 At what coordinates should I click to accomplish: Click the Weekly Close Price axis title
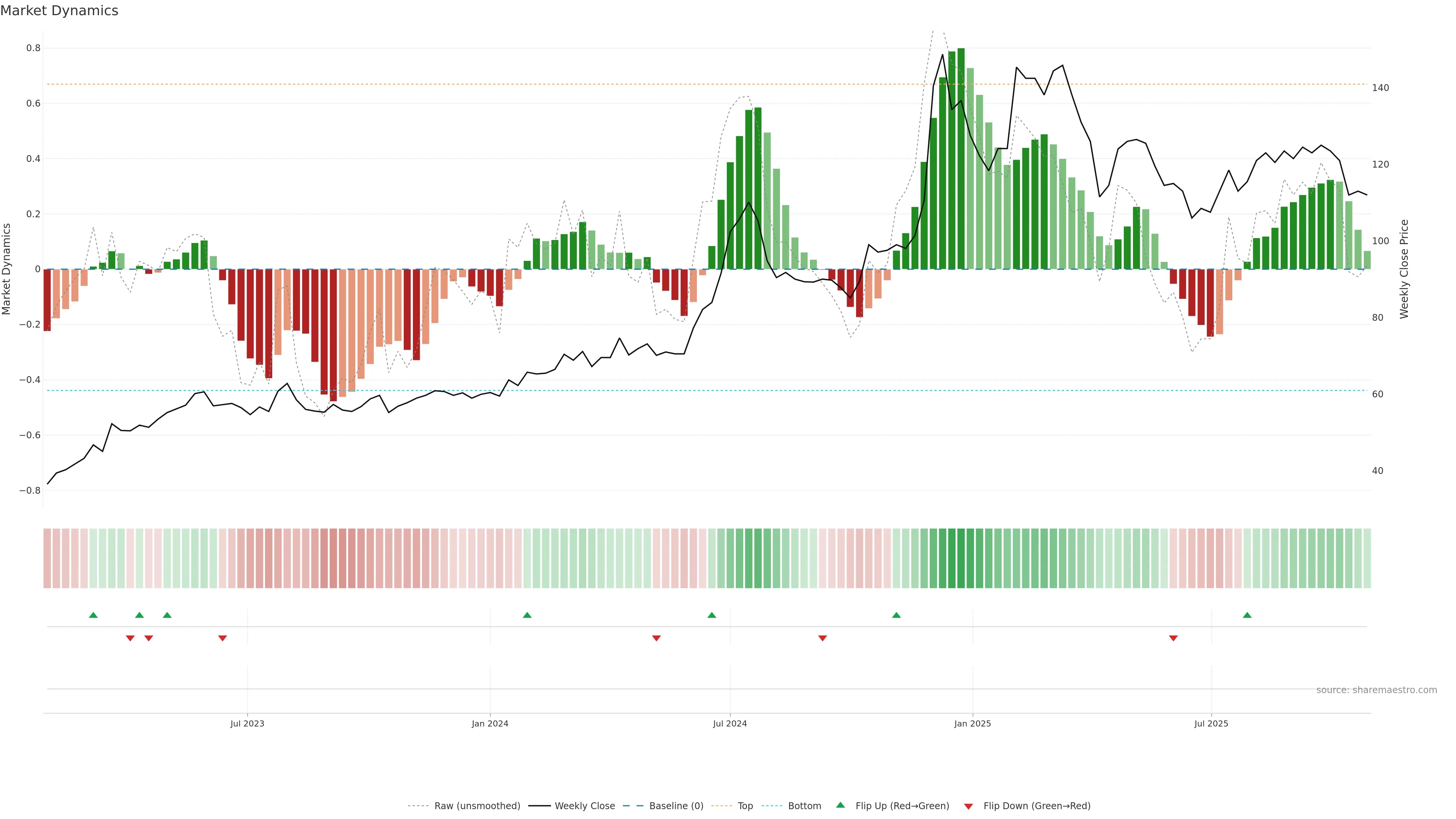coord(1404,269)
